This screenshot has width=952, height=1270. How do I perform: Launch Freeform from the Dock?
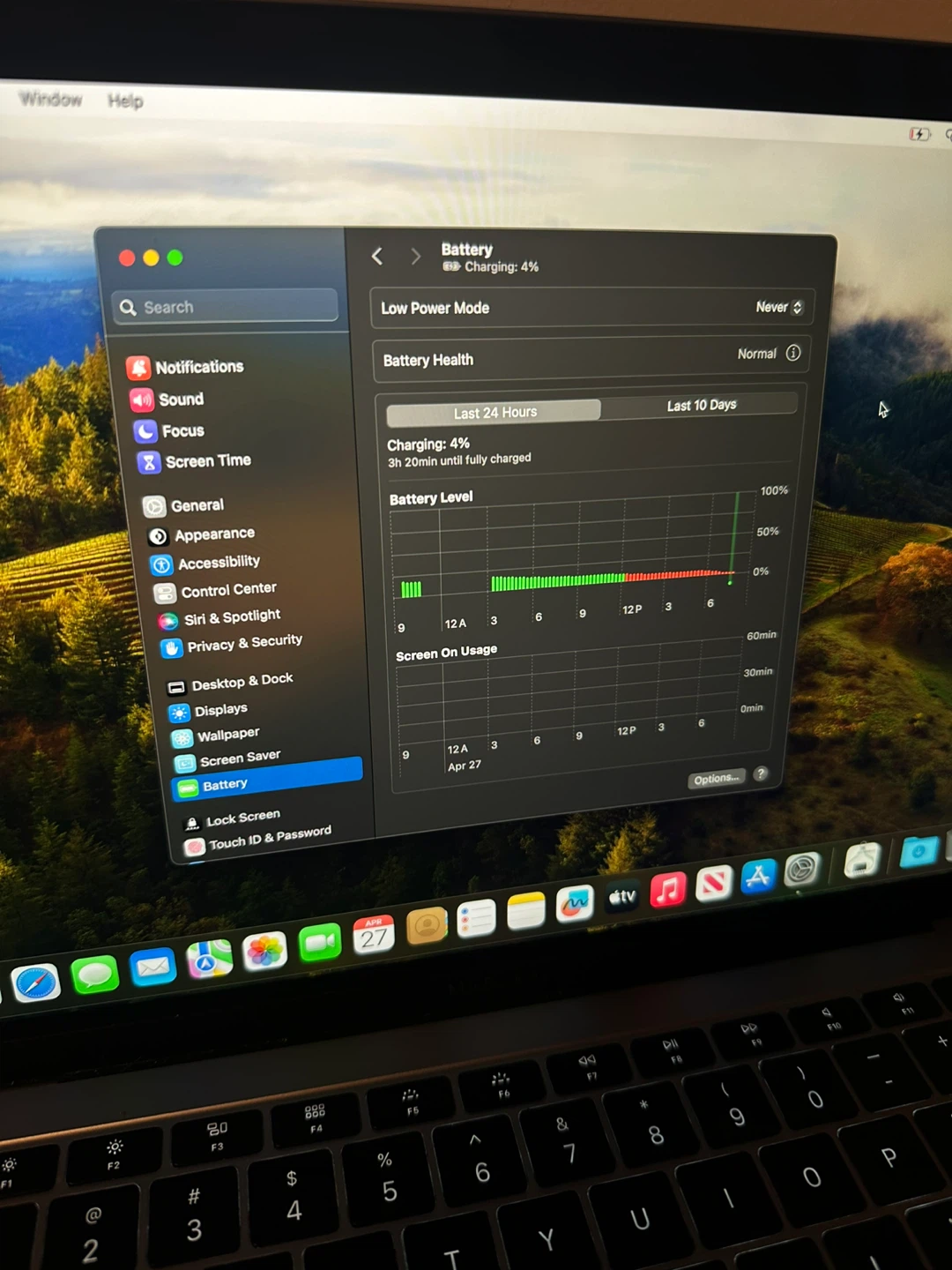point(575,905)
